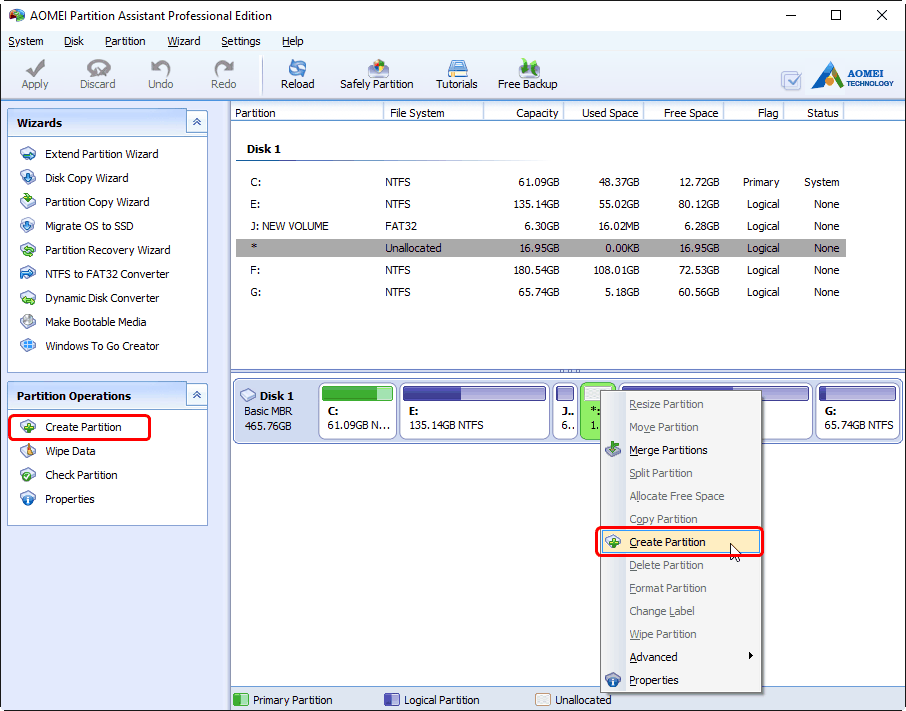Sort by the Free Space column header
The image size is (906, 711).
(684, 113)
